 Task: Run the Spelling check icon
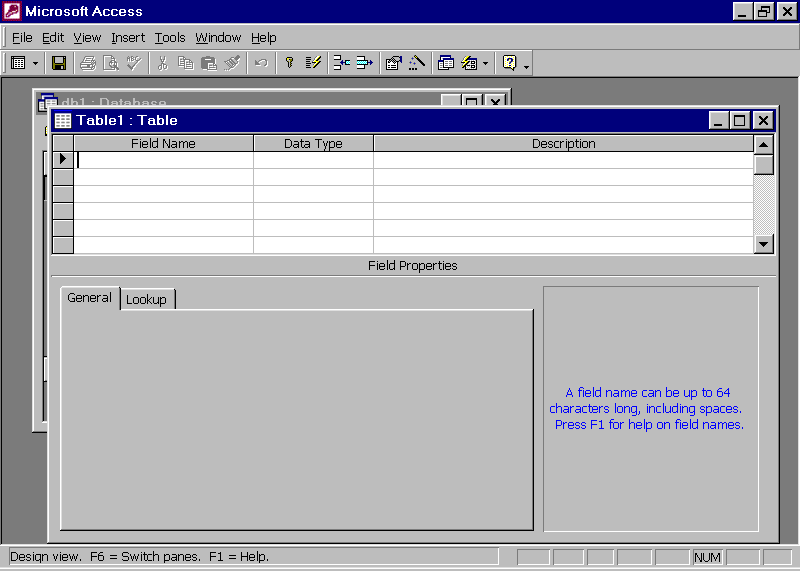134,63
